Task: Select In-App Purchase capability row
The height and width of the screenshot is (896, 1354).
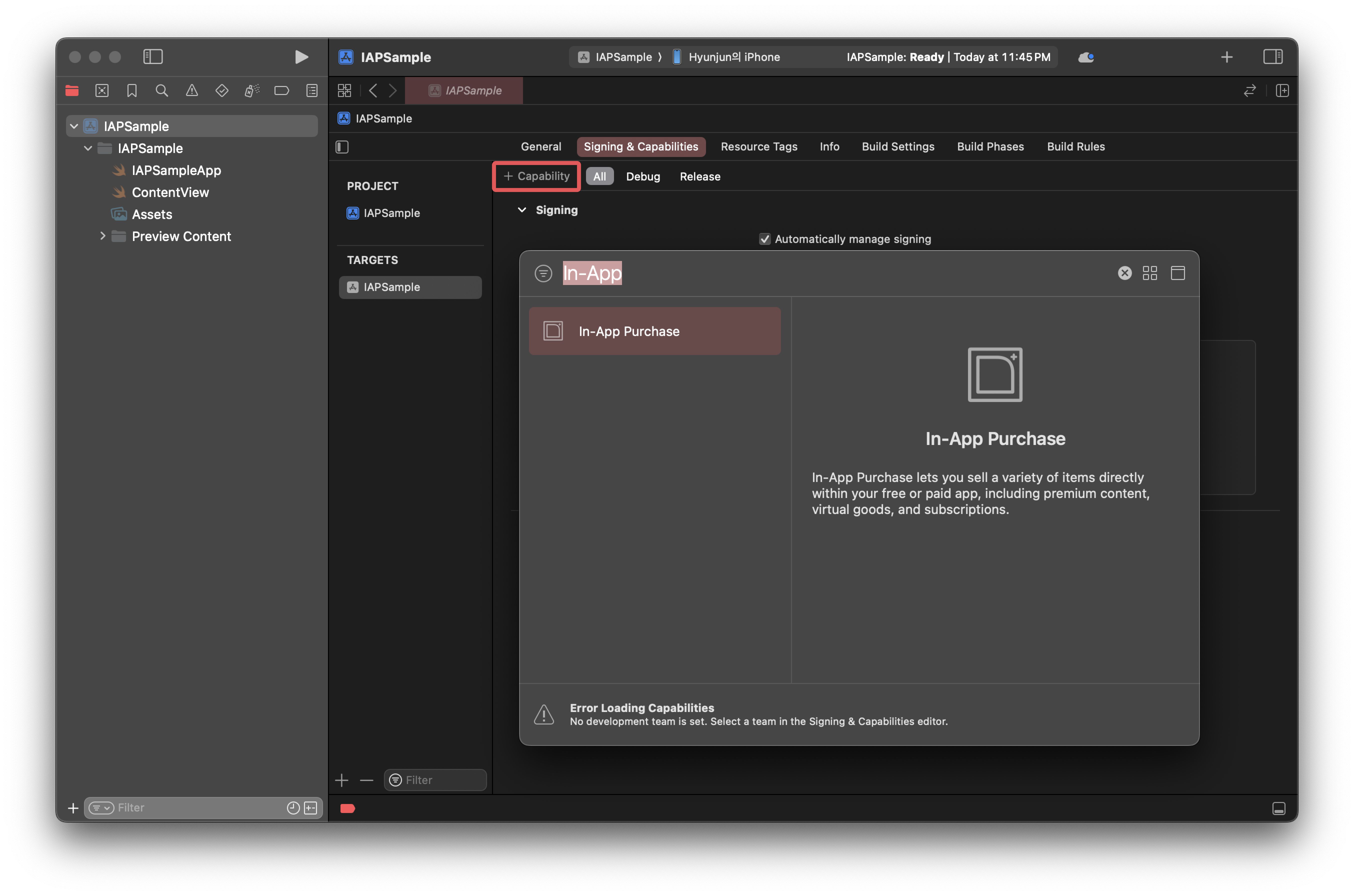Action: (654, 331)
